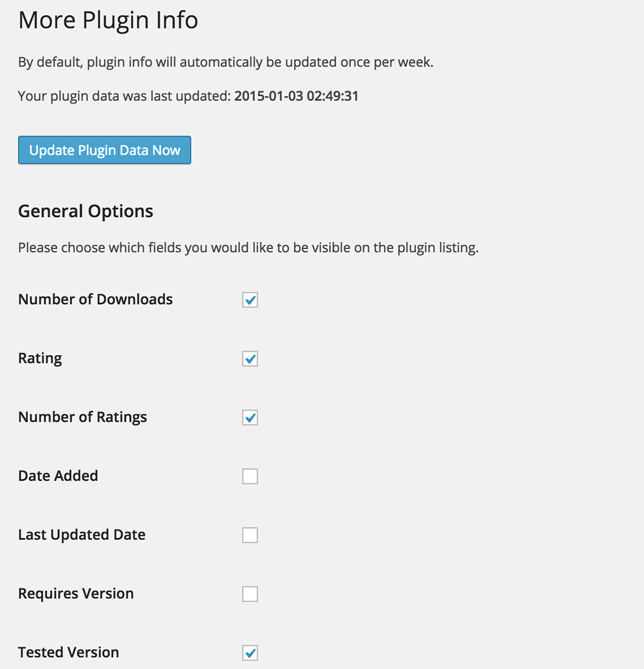Enable the Date Added checkbox
The image size is (644, 669).
250,477
